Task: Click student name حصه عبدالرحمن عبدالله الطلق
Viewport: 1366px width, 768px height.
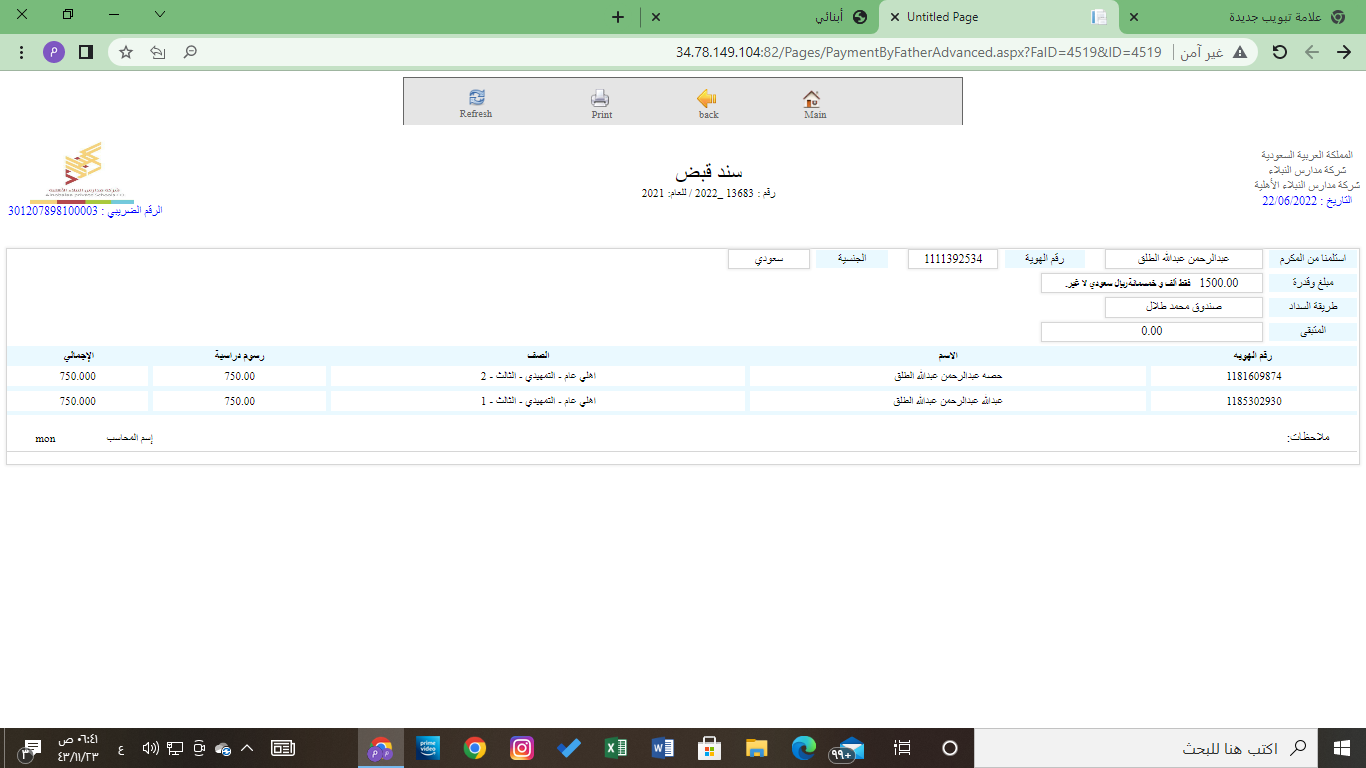Action: (x=947, y=376)
